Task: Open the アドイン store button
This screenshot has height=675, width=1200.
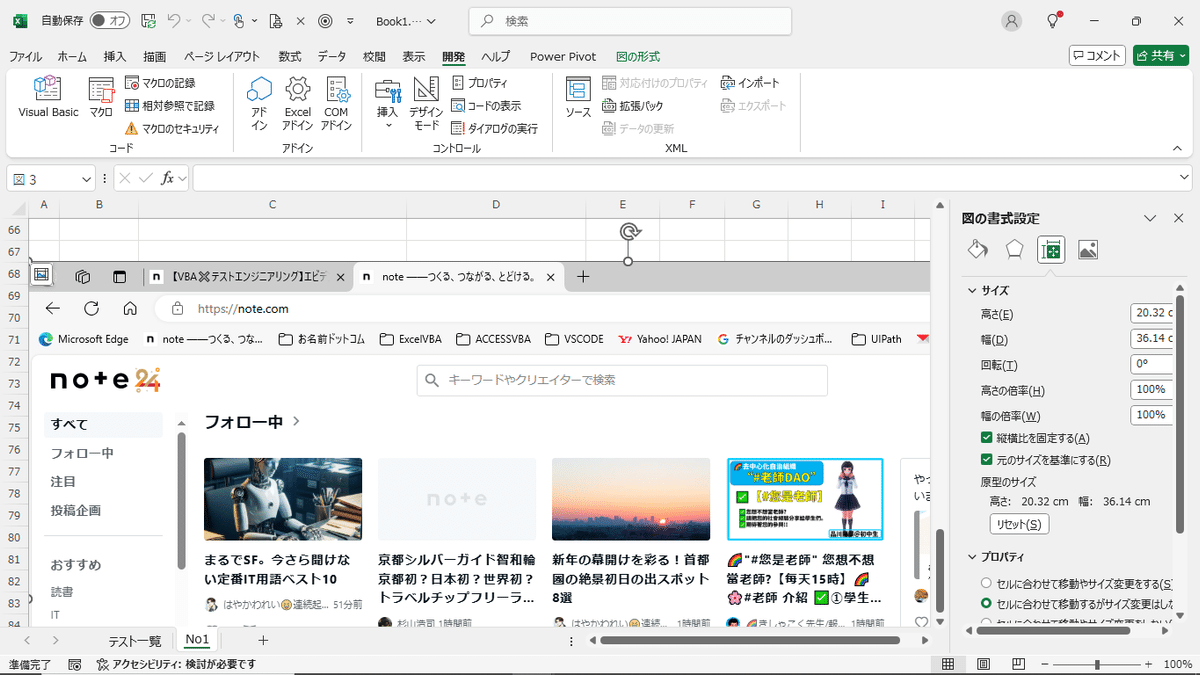Action: coord(259,104)
